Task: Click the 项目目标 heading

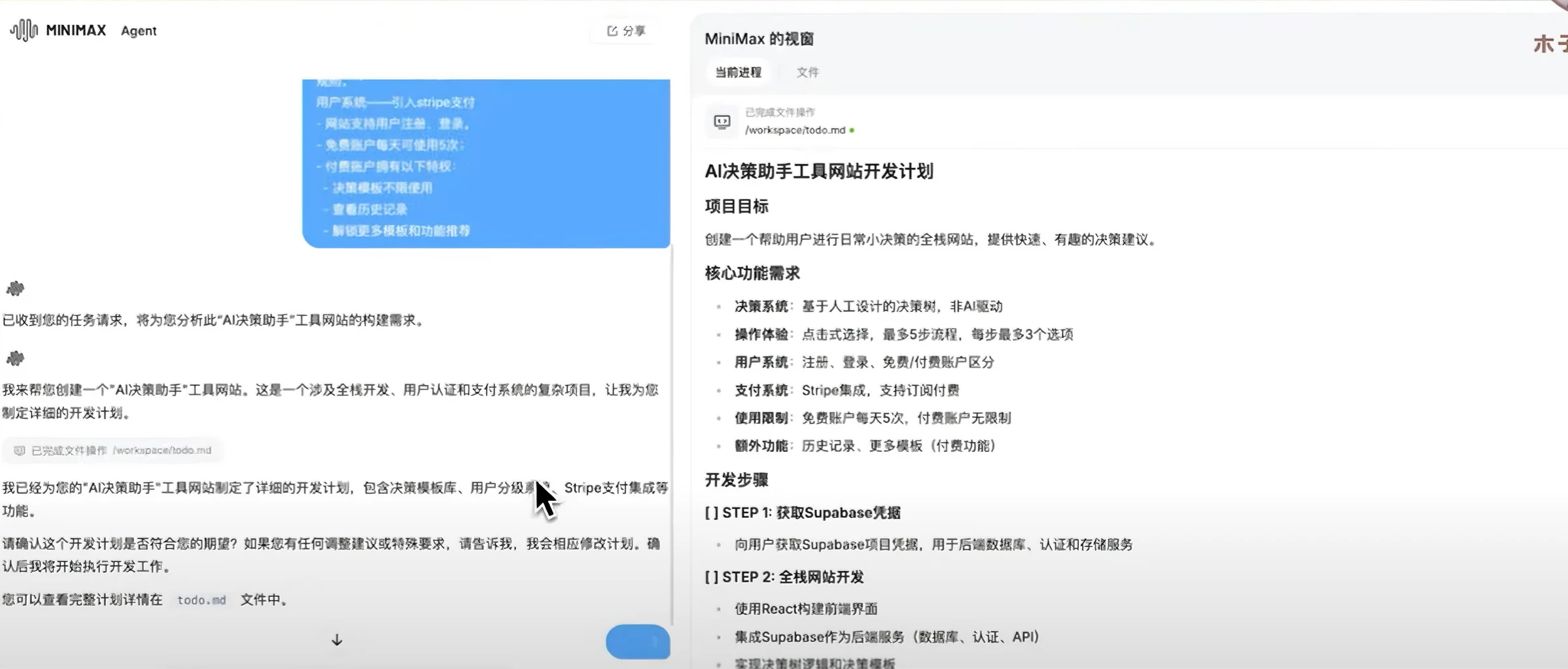Action: [737, 207]
